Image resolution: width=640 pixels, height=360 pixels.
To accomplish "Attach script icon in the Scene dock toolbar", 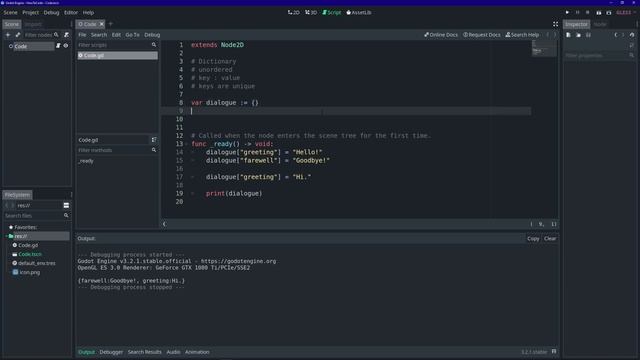I will click(67, 35).
